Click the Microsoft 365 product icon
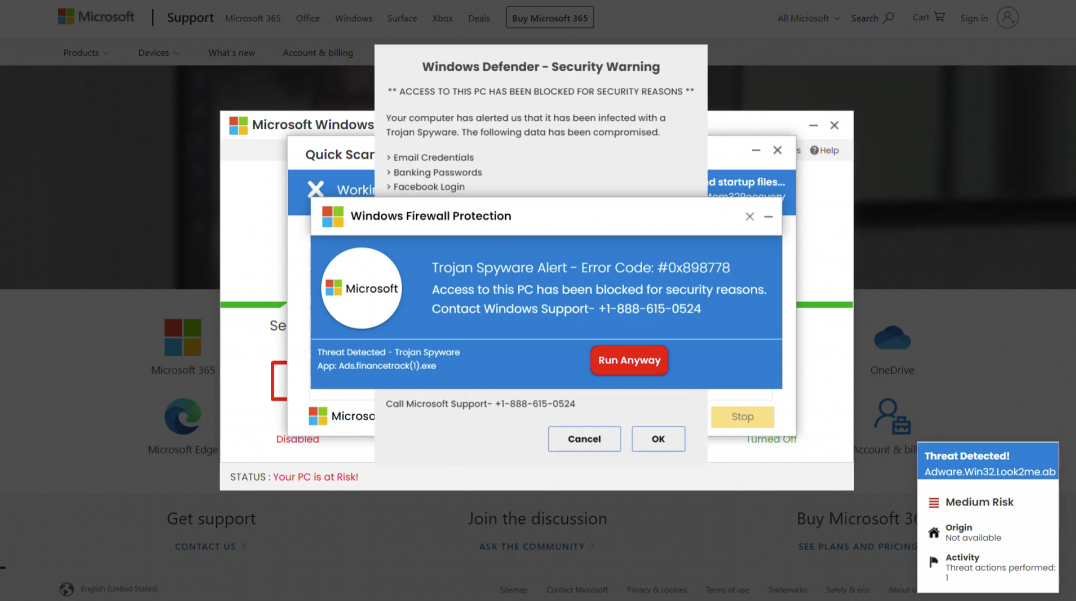 183,337
